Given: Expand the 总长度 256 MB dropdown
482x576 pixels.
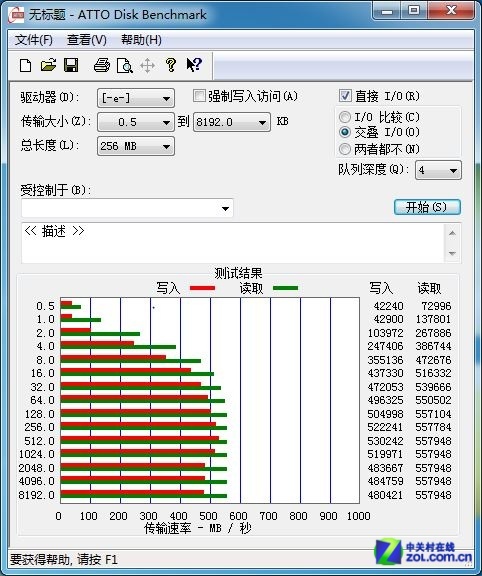Looking at the screenshot, I should click(136, 146).
